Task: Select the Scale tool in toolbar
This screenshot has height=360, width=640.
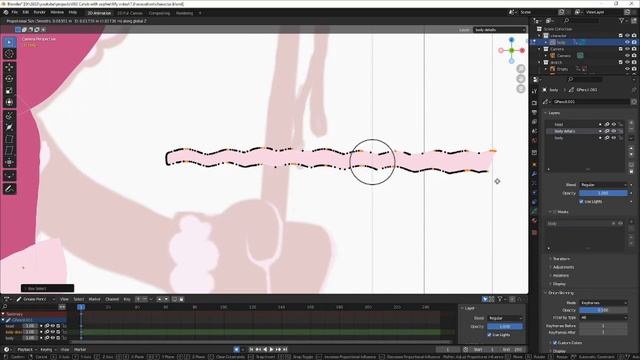Action: 9,91
